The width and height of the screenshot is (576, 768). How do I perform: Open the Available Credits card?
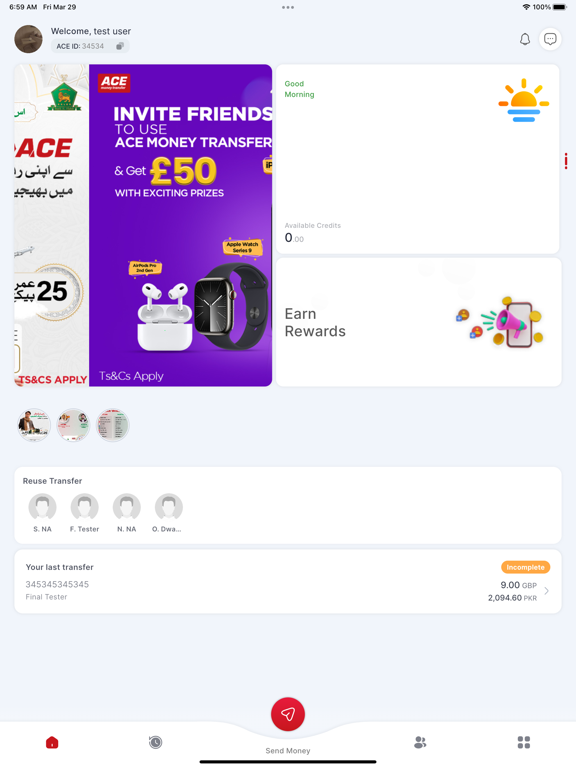click(x=417, y=159)
